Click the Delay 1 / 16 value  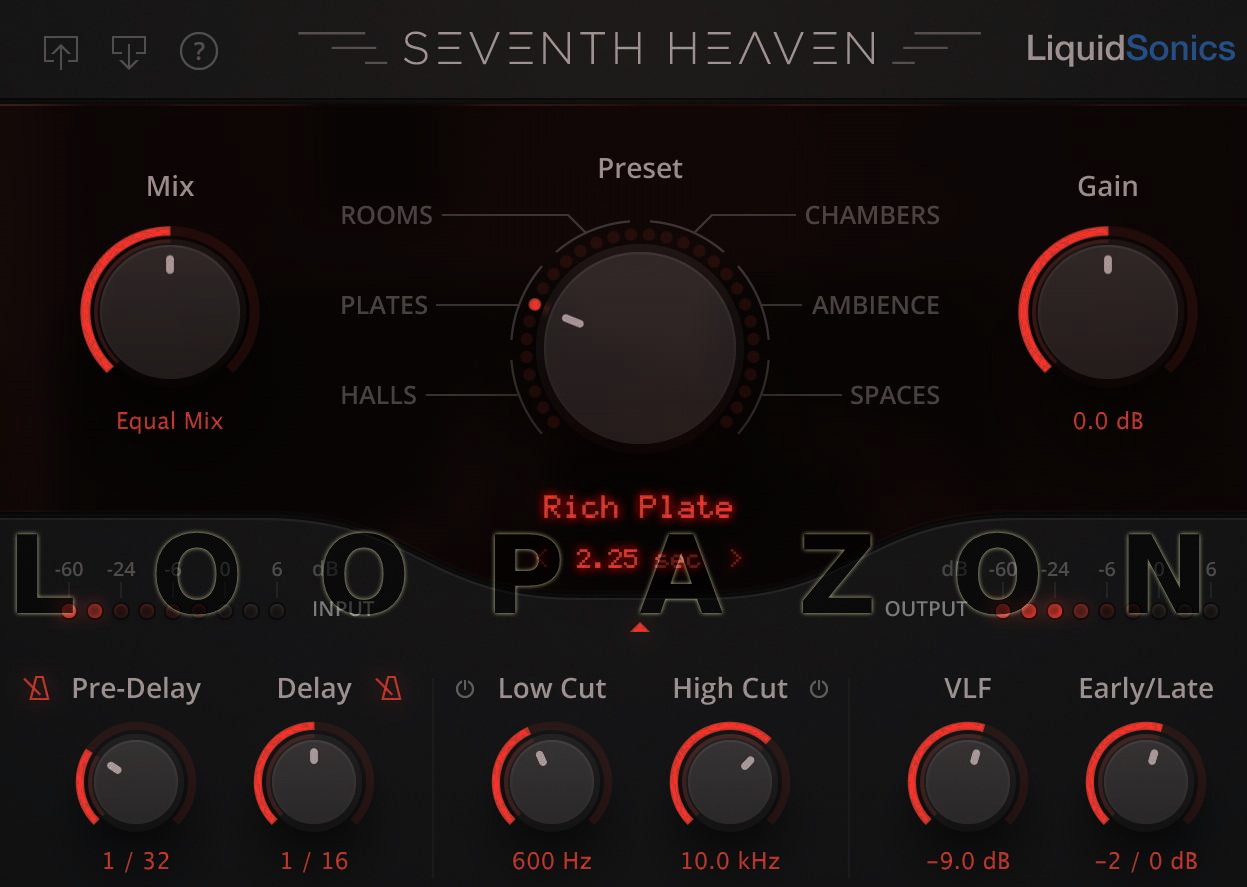click(315, 861)
